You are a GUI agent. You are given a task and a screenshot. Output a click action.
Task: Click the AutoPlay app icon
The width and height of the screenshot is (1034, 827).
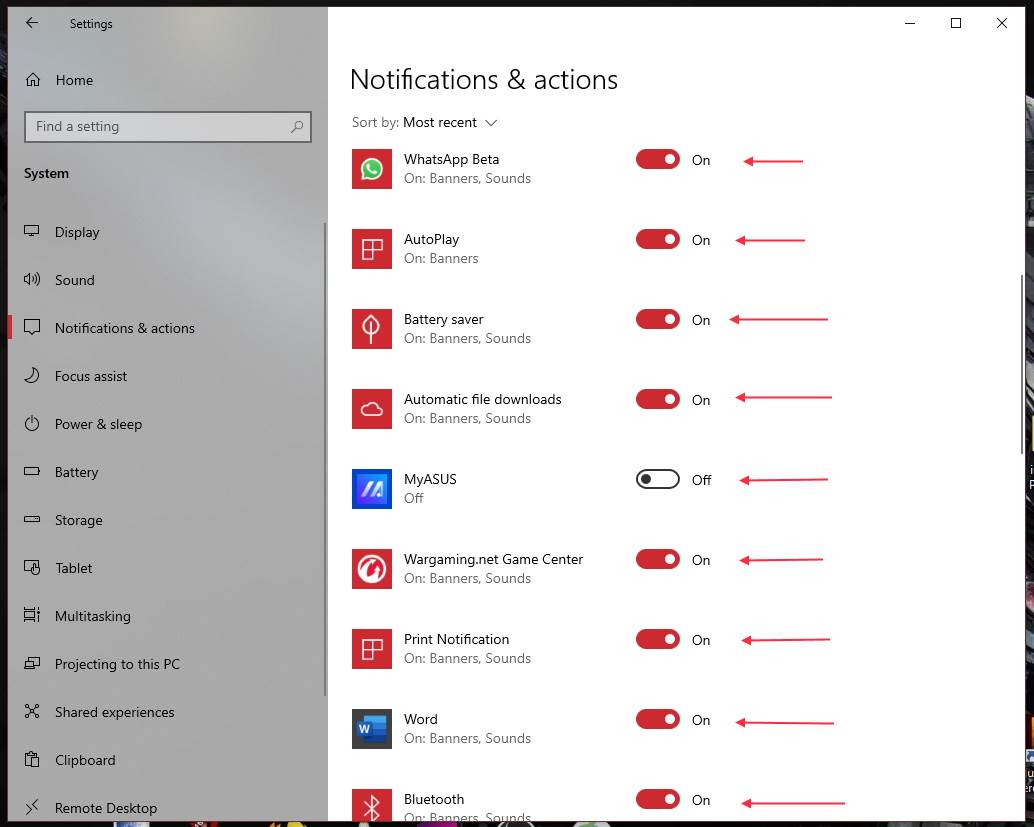(x=371, y=249)
